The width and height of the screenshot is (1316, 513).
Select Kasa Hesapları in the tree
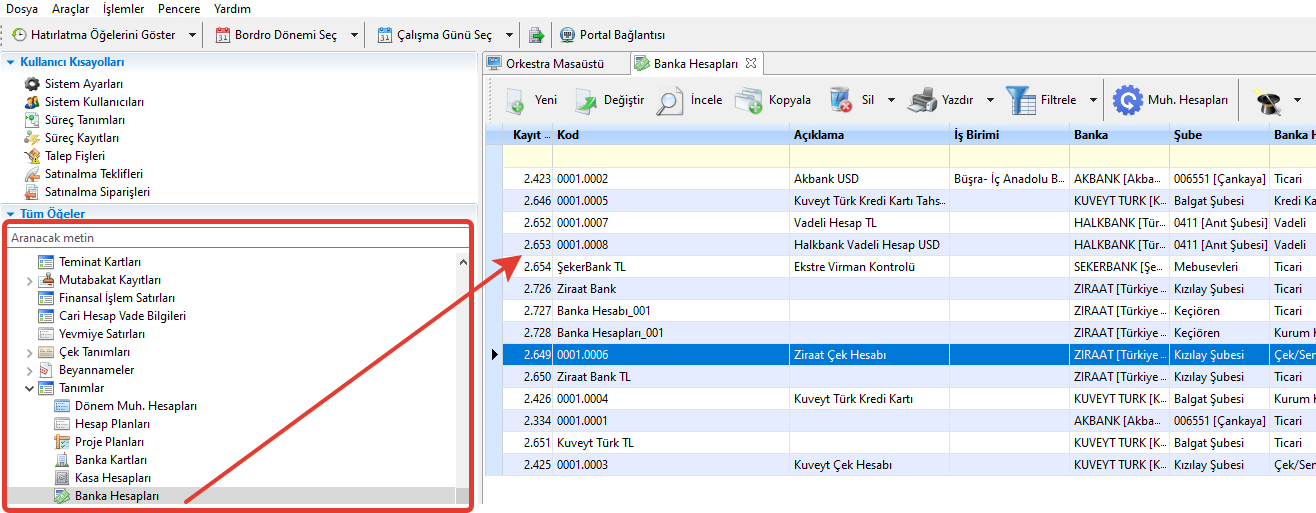point(112,478)
